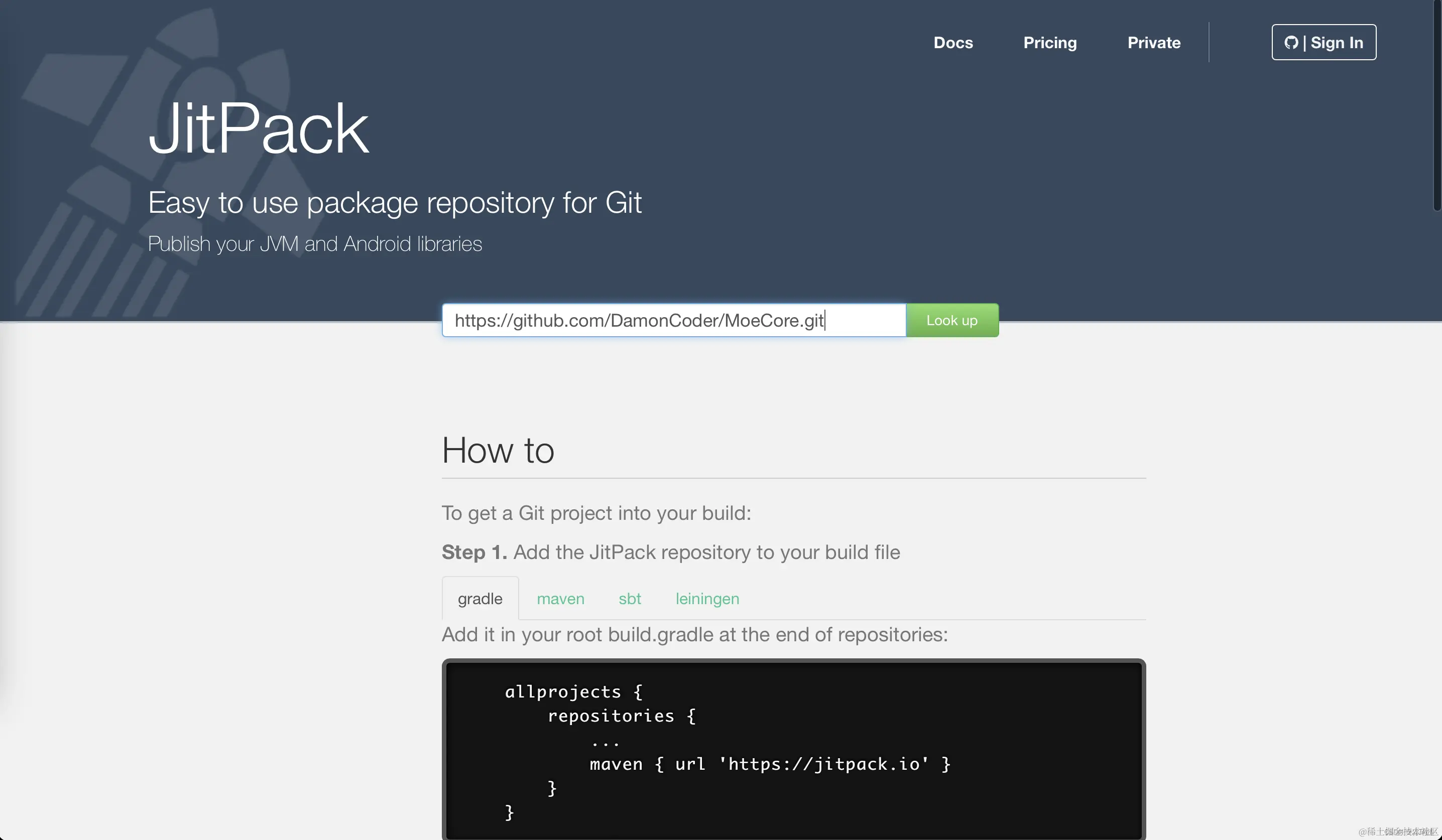Click the large JitPack title
The width and height of the screenshot is (1442, 840).
[x=259, y=128]
